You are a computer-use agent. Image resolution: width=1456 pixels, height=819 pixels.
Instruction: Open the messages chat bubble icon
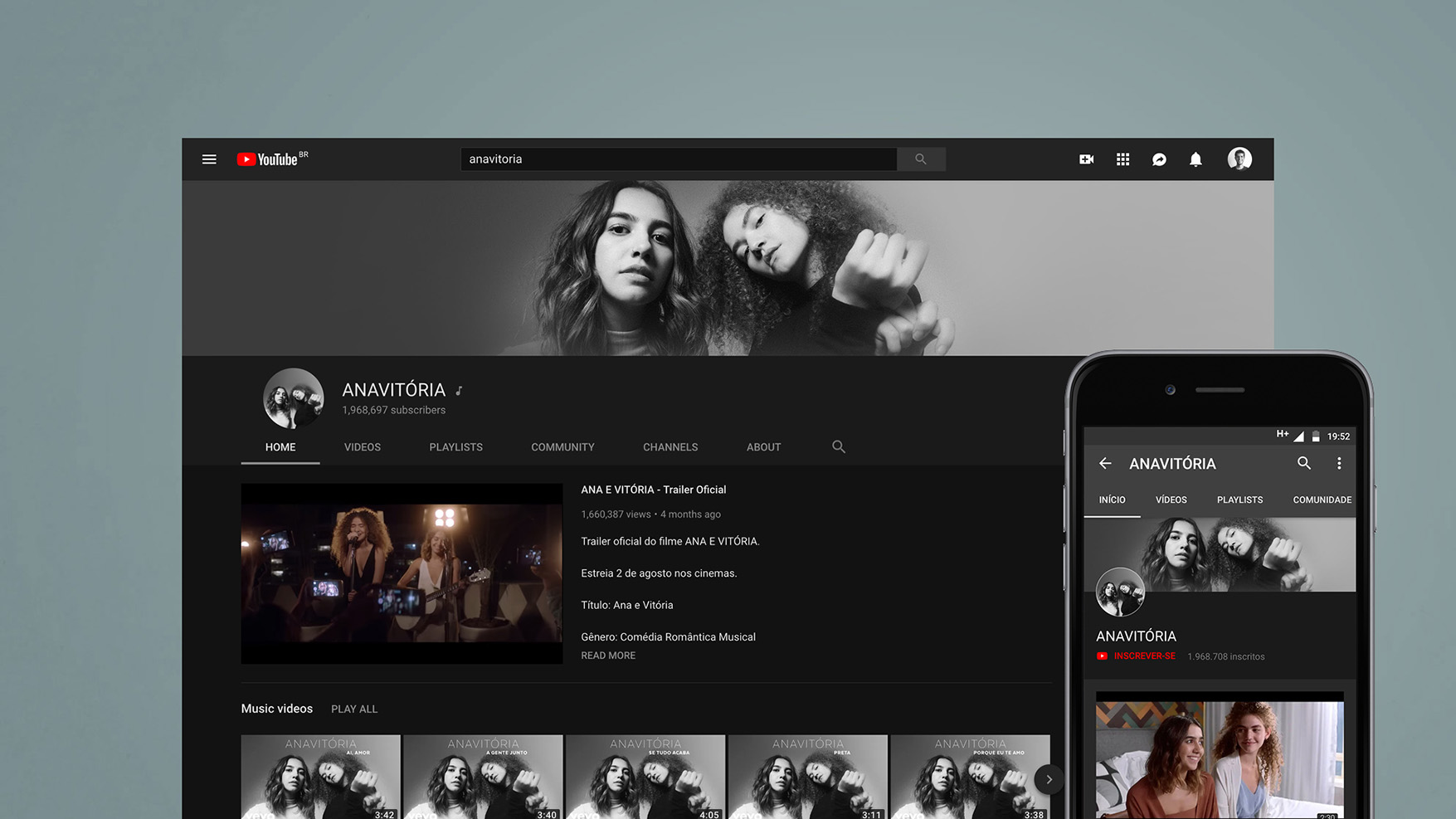point(1159,159)
